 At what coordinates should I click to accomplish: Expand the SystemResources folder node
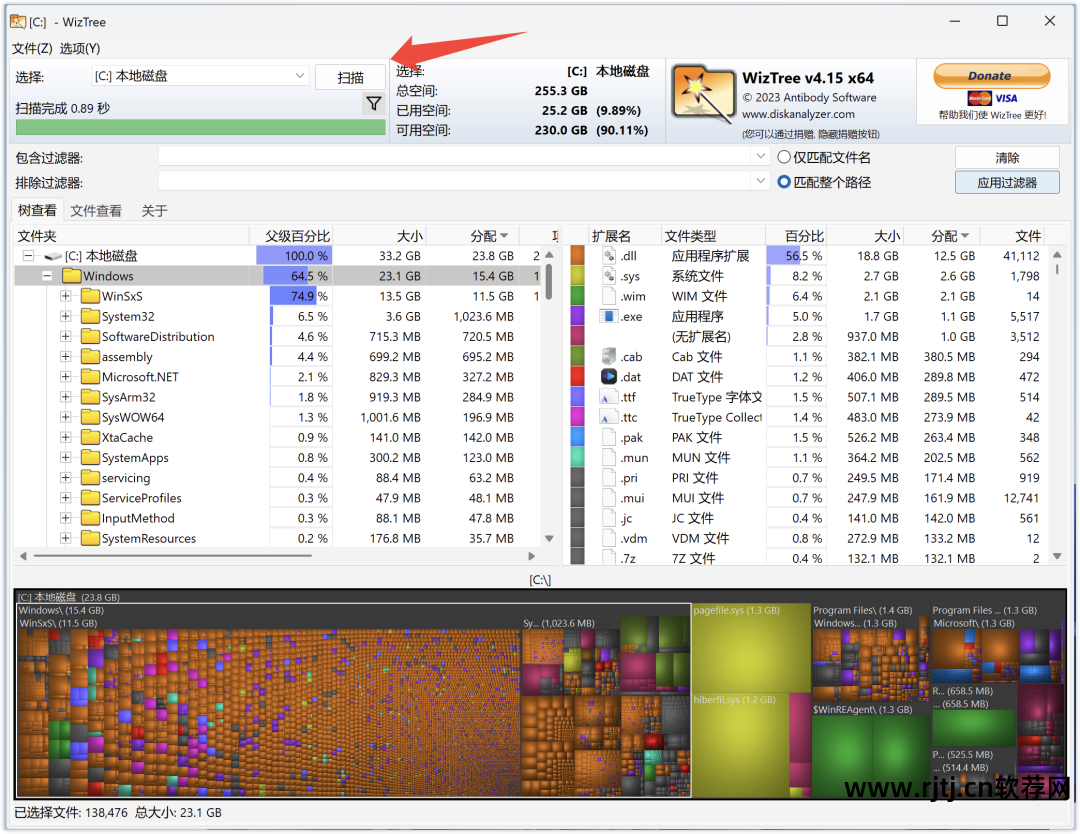pyautogui.click(x=65, y=538)
